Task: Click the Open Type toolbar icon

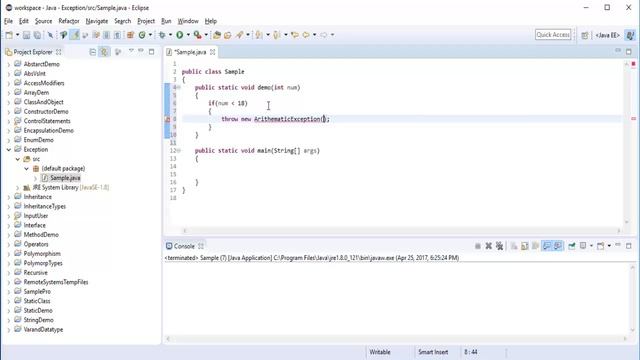Action: (217, 35)
